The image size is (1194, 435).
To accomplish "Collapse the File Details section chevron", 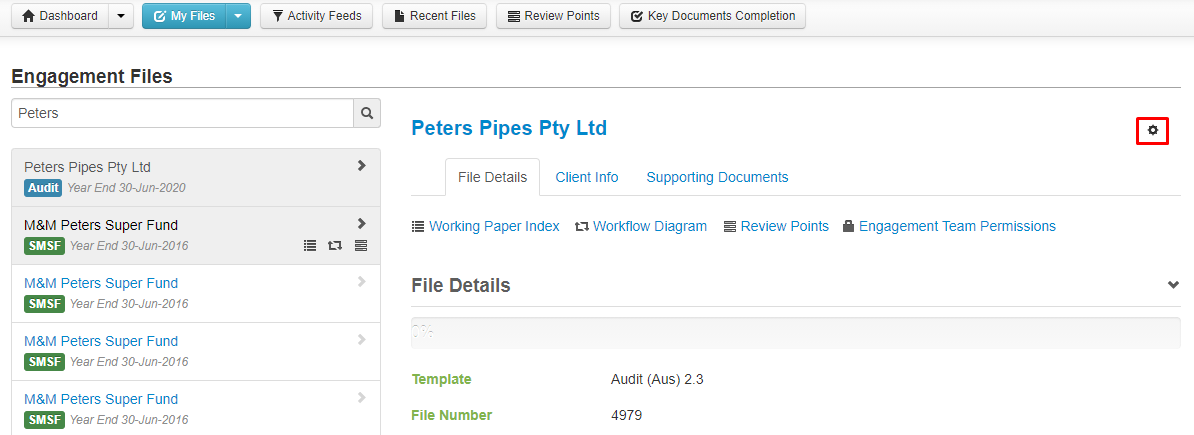I will click(1173, 285).
